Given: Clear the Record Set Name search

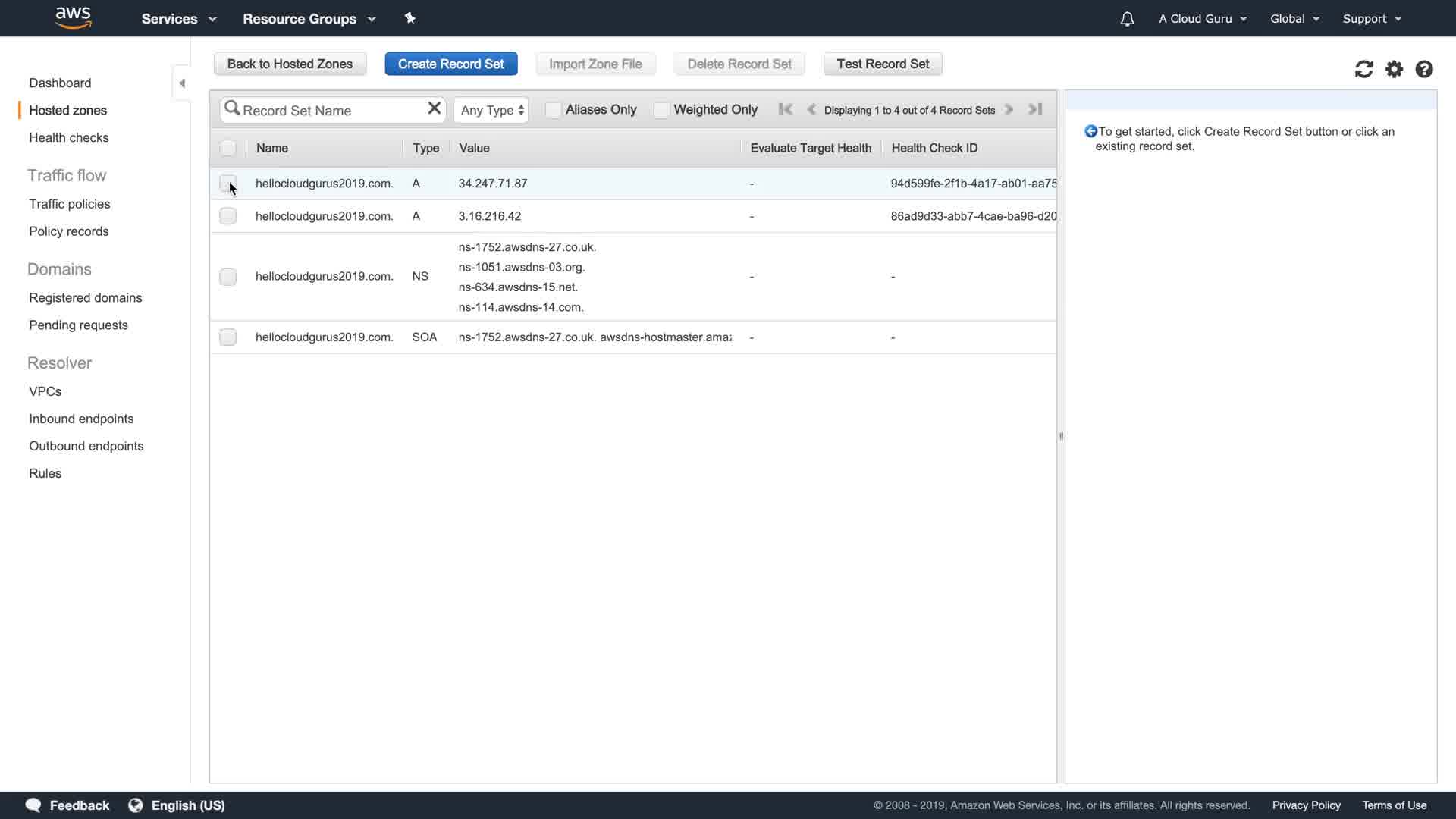Looking at the screenshot, I should click(434, 108).
